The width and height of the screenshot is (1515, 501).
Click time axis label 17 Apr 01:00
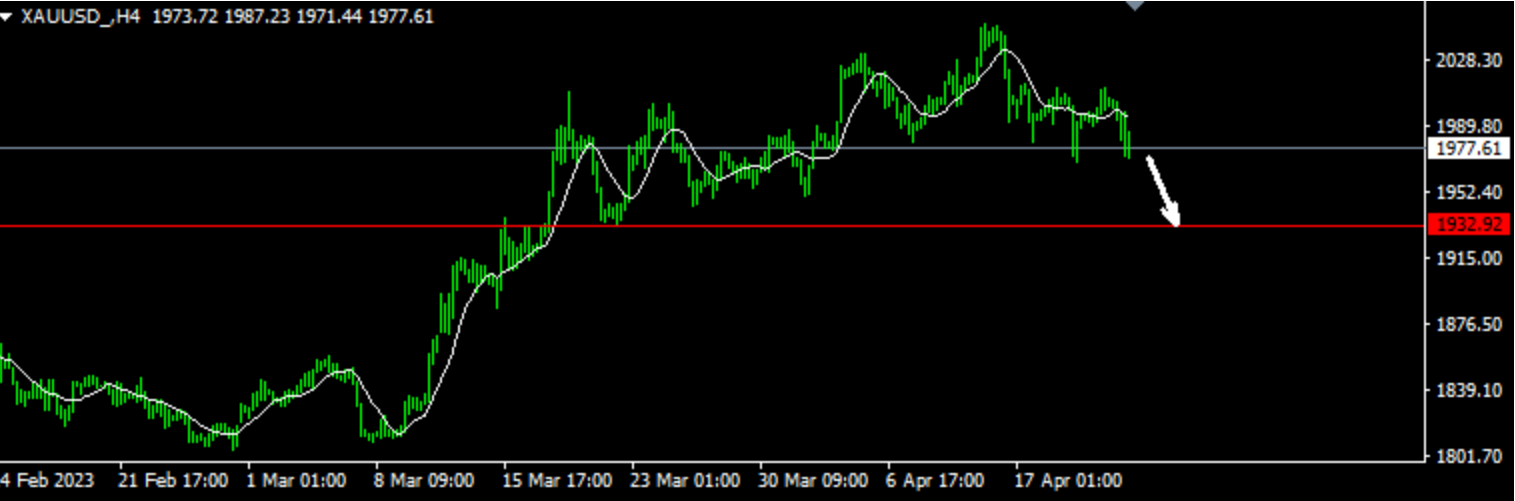(x=1068, y=480)
